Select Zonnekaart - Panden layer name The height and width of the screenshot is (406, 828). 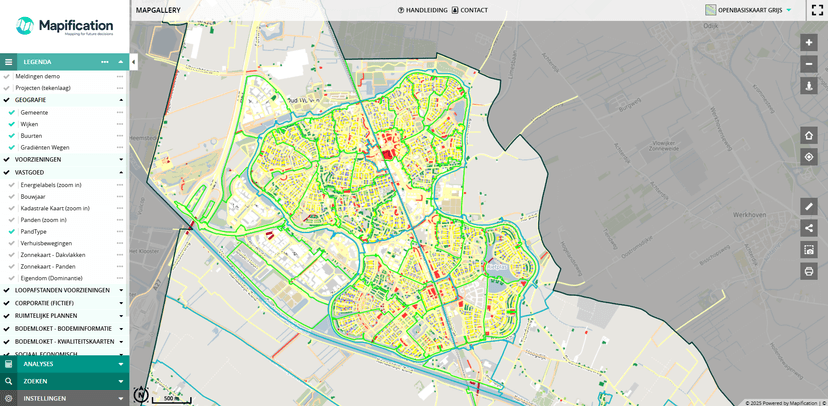click(x=48, y=266)
